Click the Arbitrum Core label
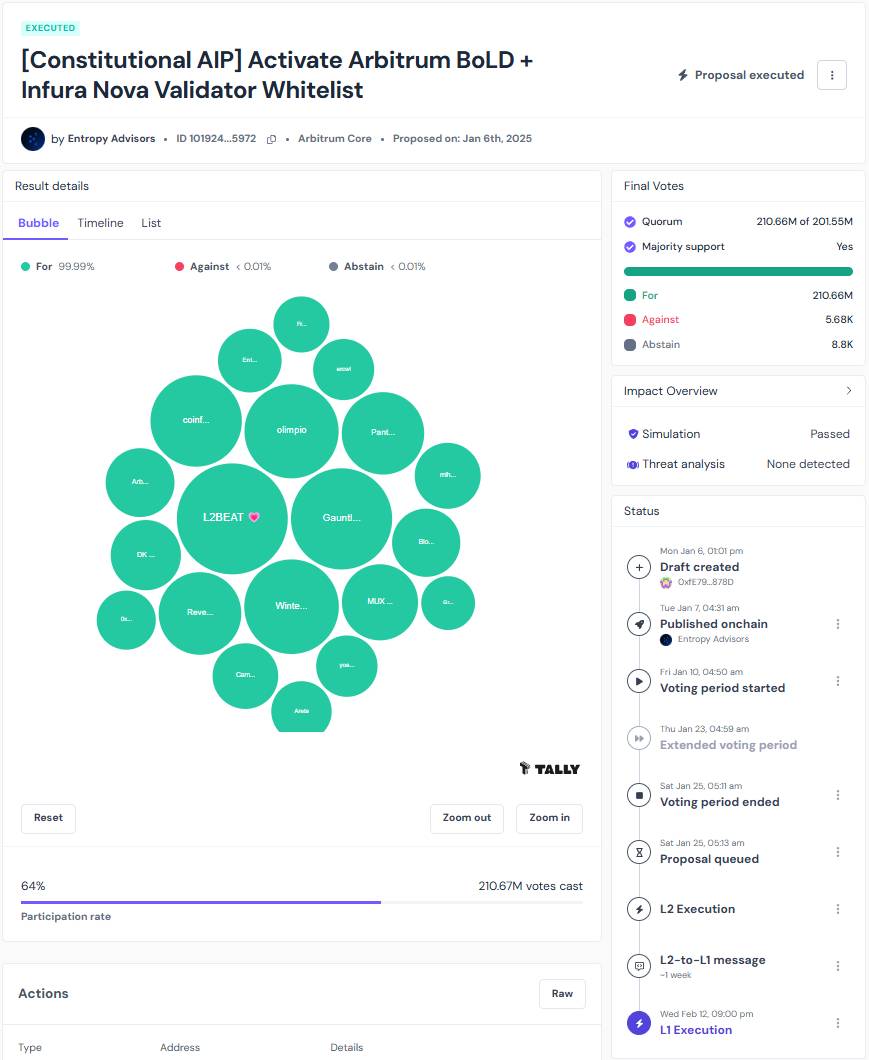869x1060 pixels. (335, 139)
